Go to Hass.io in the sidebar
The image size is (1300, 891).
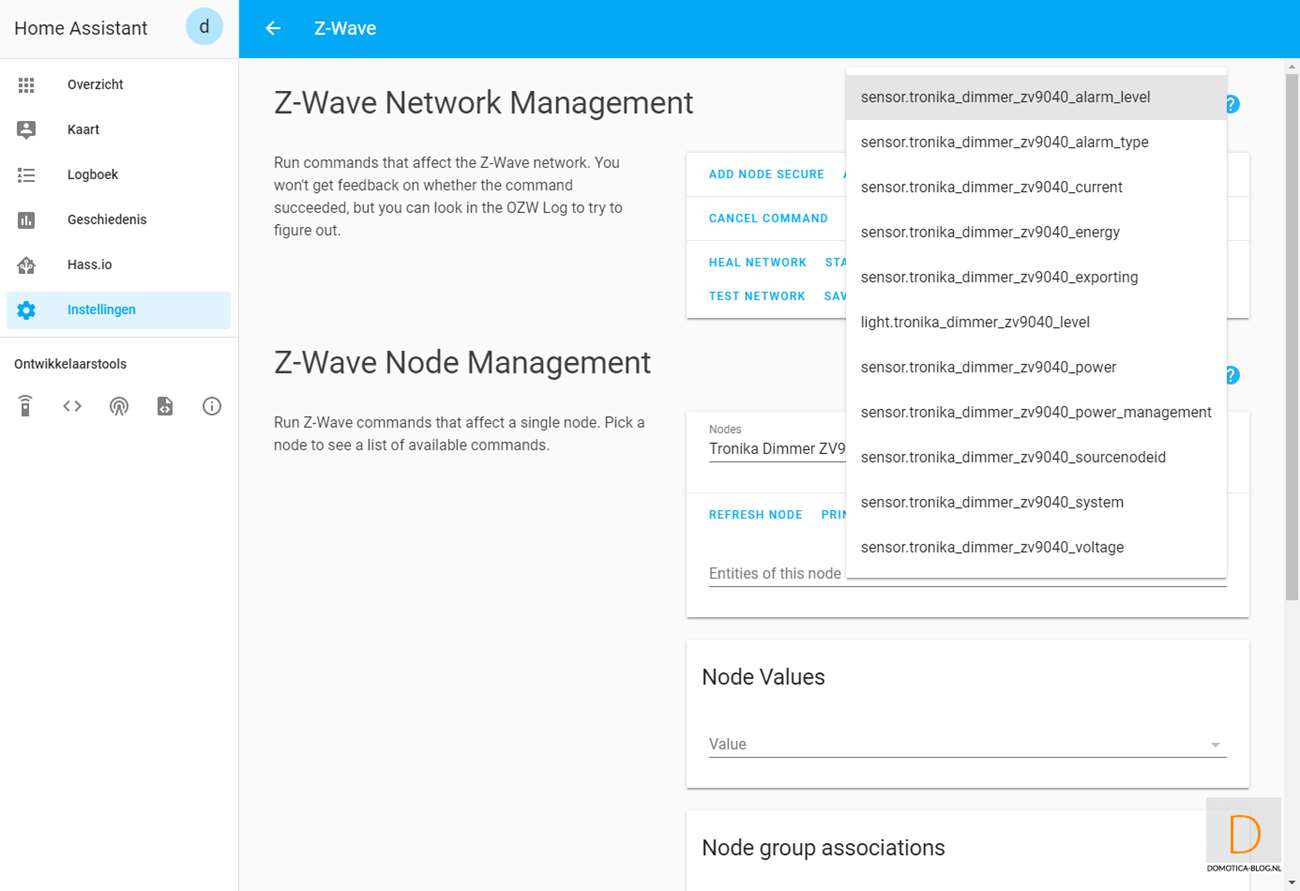89,265
